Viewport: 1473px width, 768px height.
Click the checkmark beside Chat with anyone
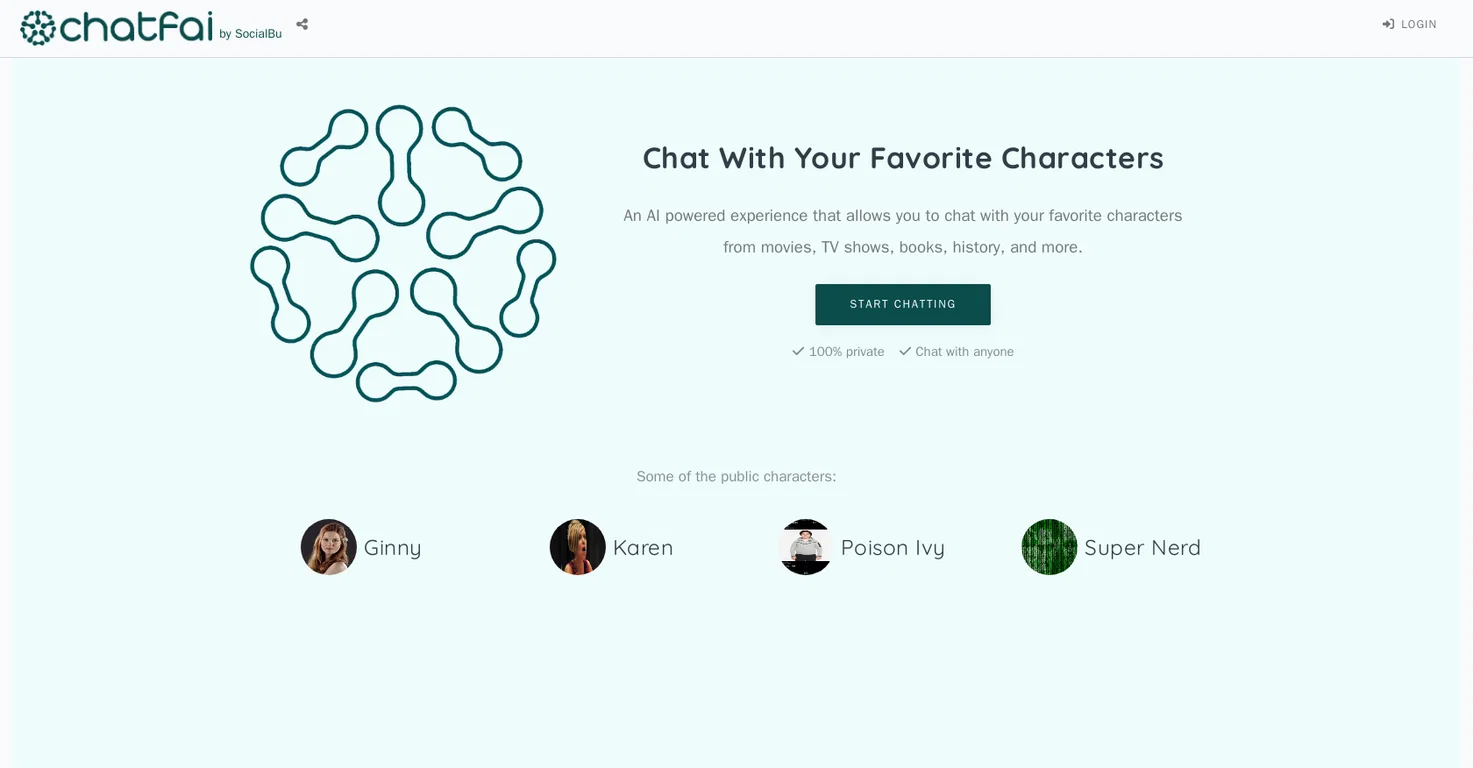click(x=905, y=351)
